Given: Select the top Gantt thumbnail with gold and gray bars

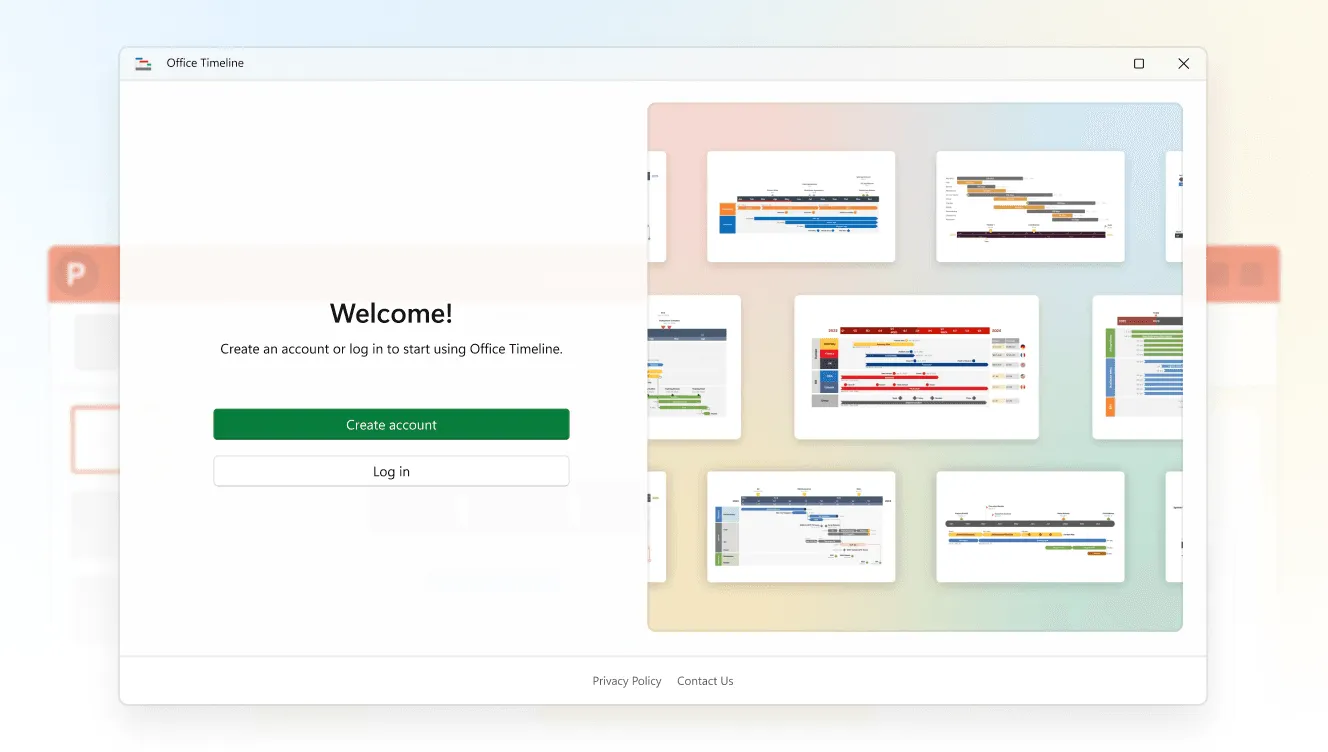Looking at the screenshot, I should [x=1030, y=207].
